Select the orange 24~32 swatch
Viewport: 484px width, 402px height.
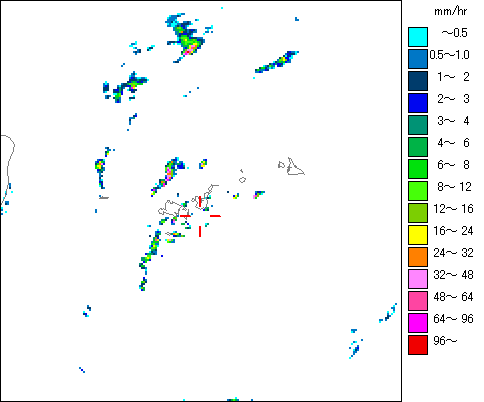click(418, 257)
